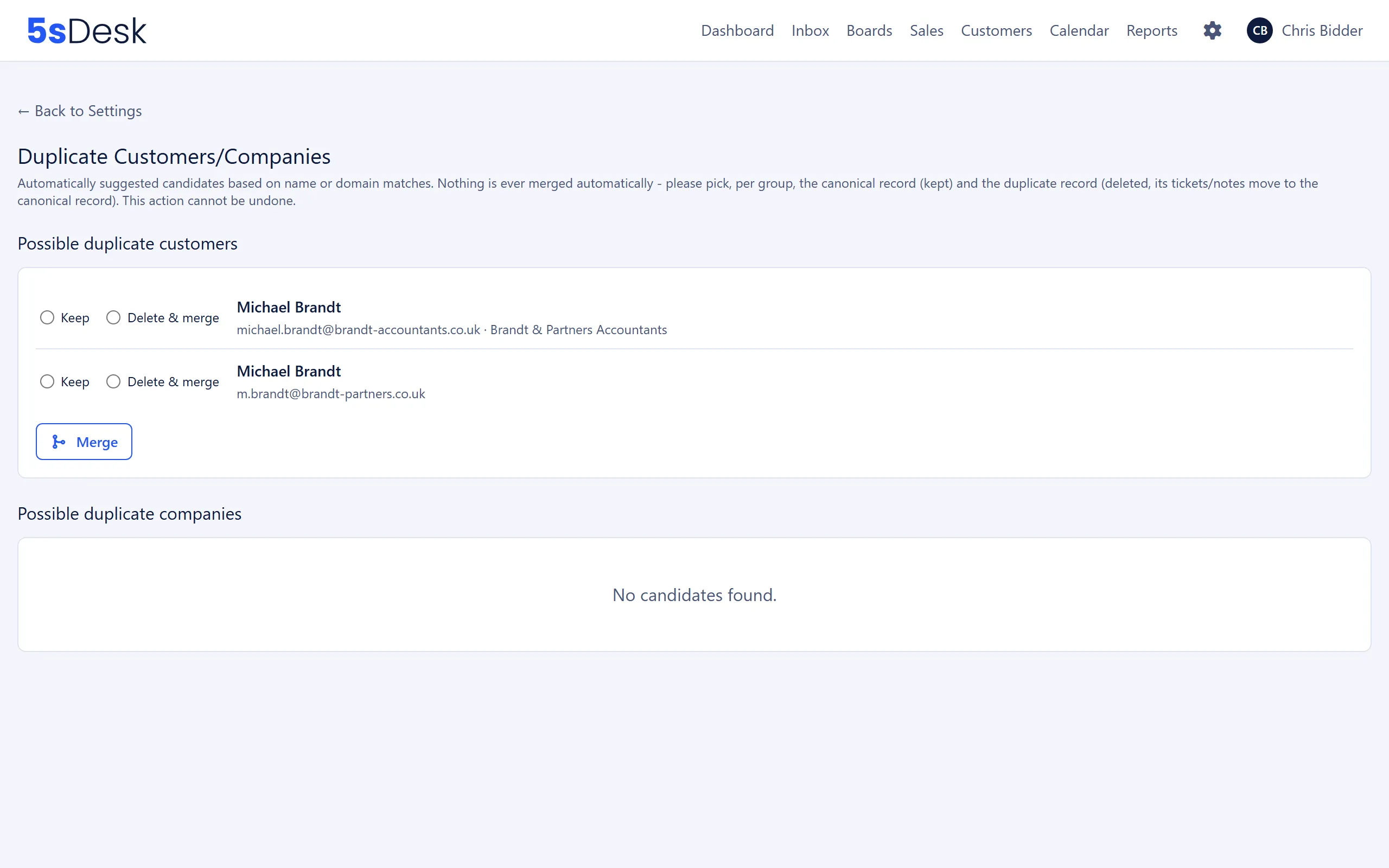Open settings via the gear icon
Viewport: 1389px width, 868px height.
click(x=1212, y=30)
